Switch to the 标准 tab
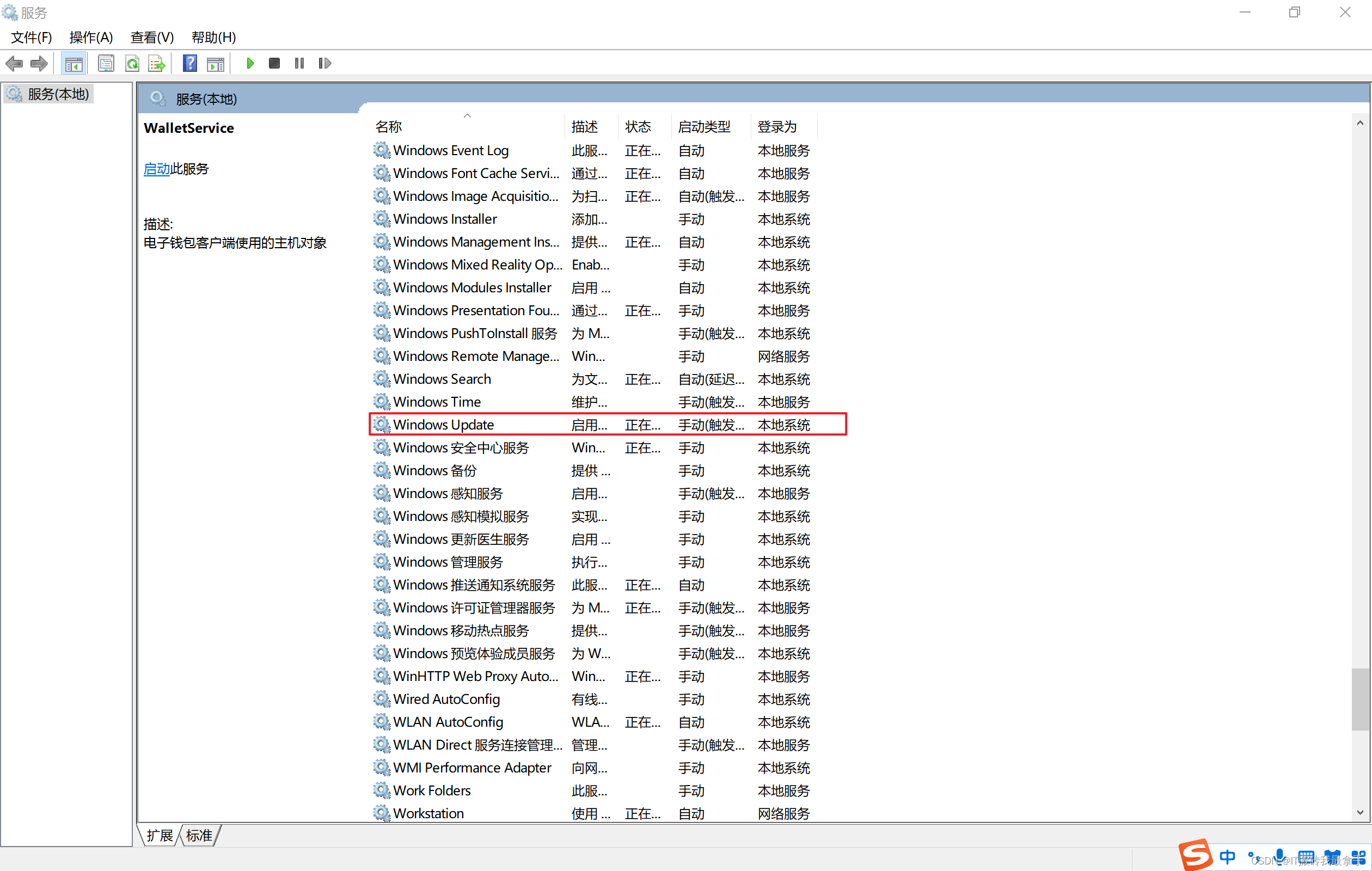1372x871 pixels. click(199, 835)
